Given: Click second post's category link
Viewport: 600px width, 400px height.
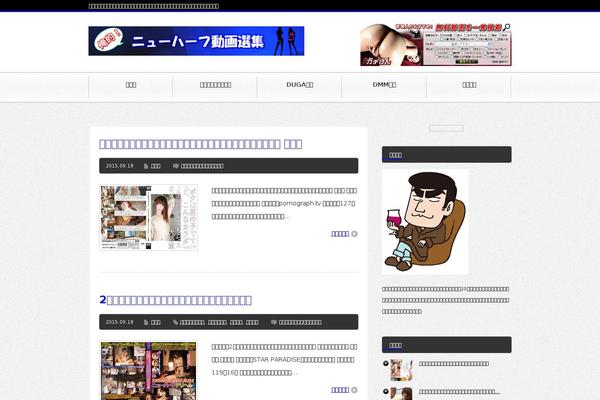Looking at the screenshot, I should click(156, 322).
